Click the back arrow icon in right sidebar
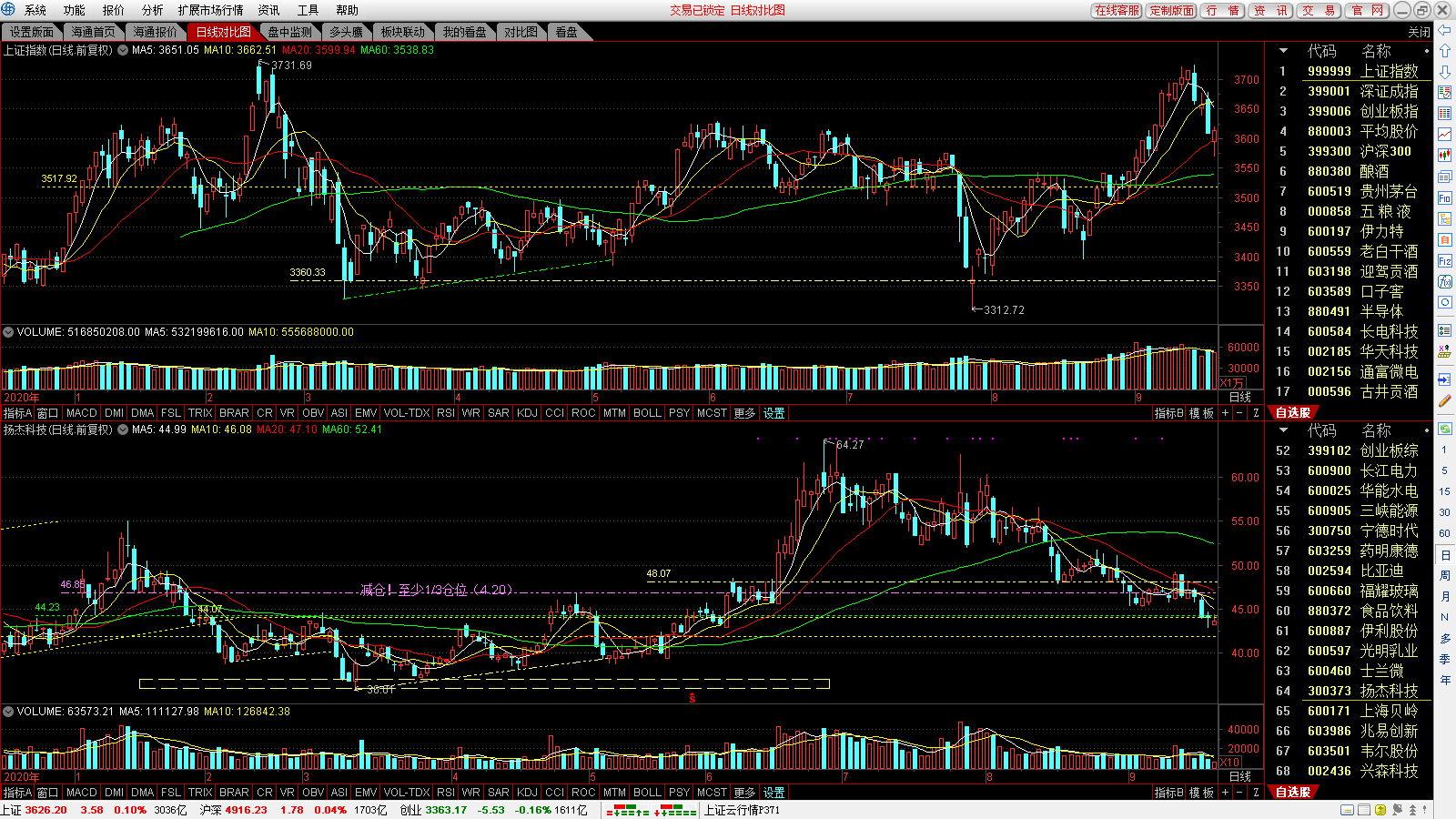1456x819 pixels. click(1444, 31)
